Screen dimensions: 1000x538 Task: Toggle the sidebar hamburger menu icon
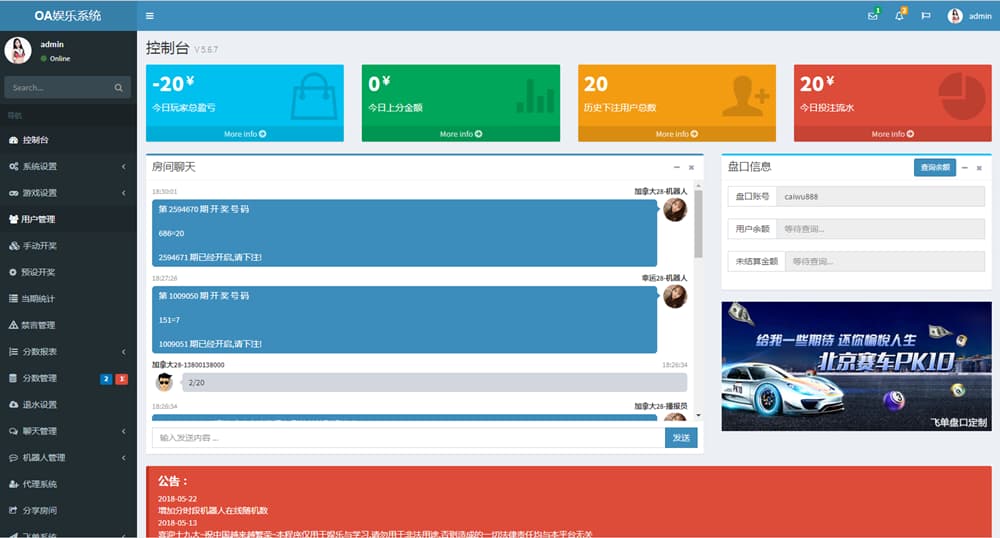click(150, 16)
